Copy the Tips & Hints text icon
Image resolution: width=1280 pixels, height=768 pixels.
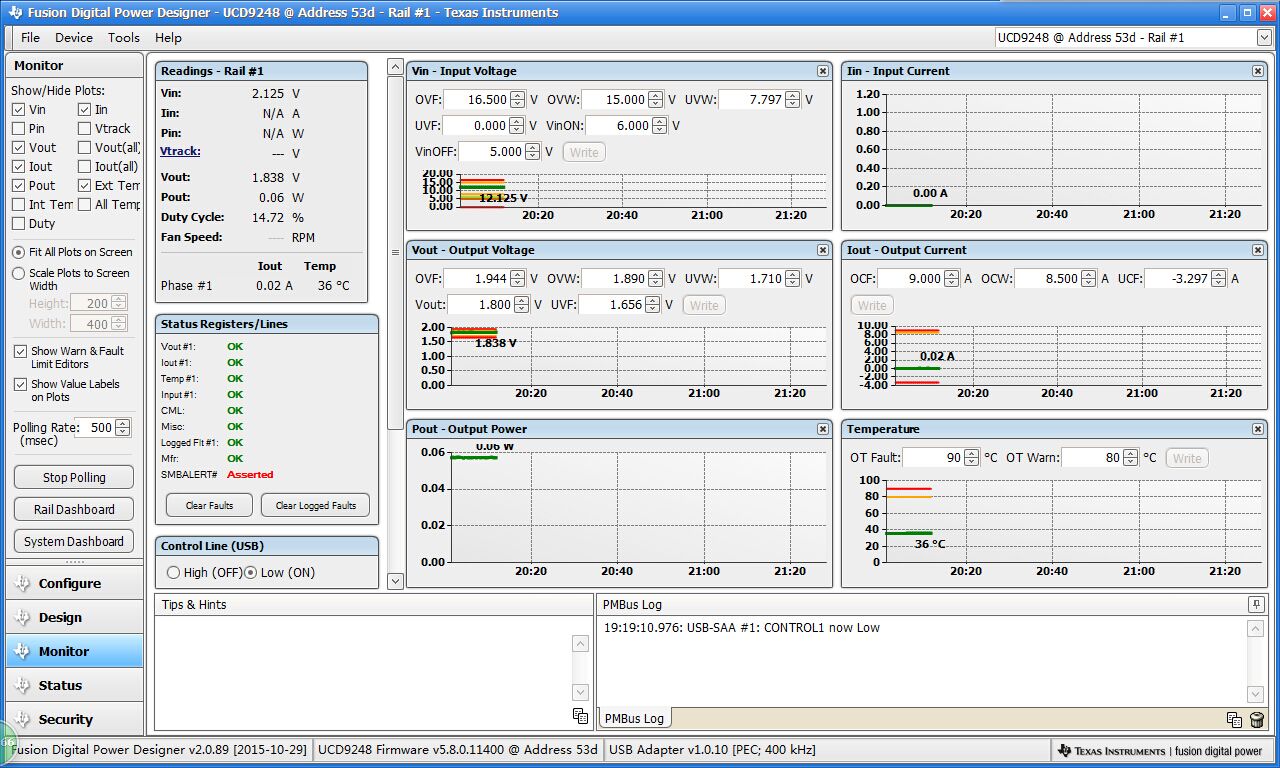(x=580, y=715)
